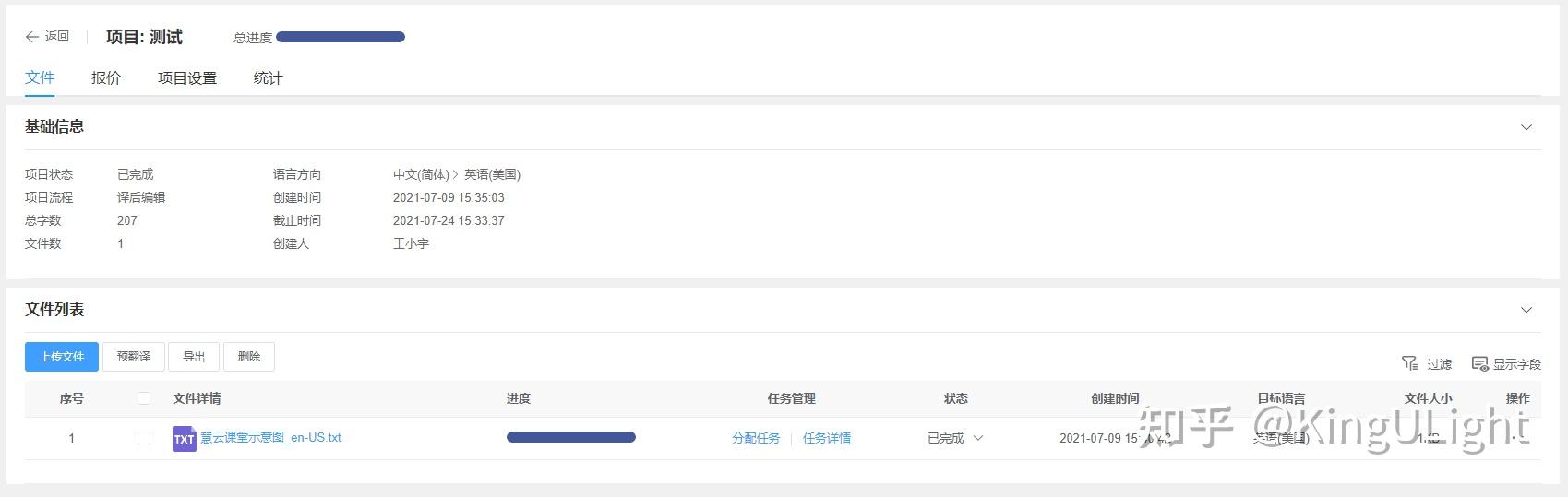The height and width of the screenshot is (497, 1568).
Task: Open the 任务详情 link
Action: (x=827, y=438)
